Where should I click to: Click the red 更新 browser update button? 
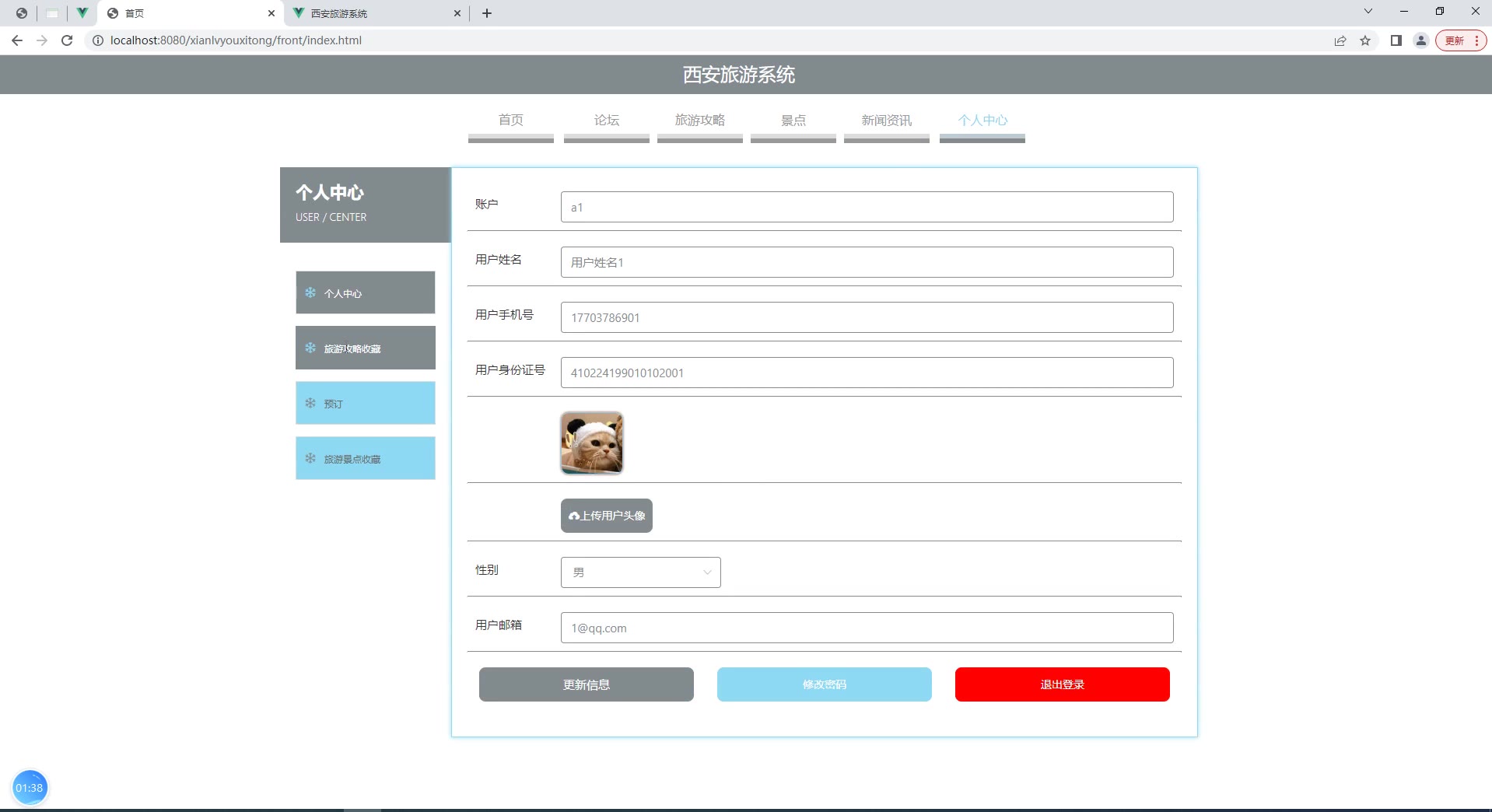[x=1461, y=40]
